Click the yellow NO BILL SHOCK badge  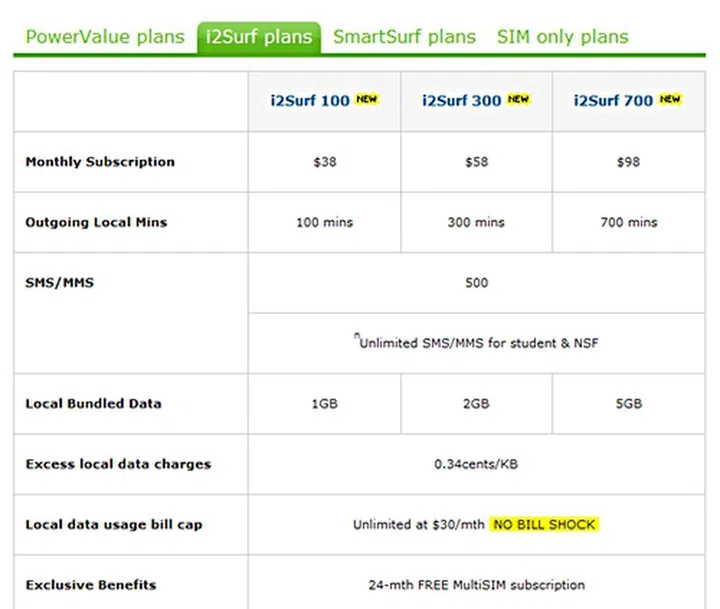(x=544, y=524)
